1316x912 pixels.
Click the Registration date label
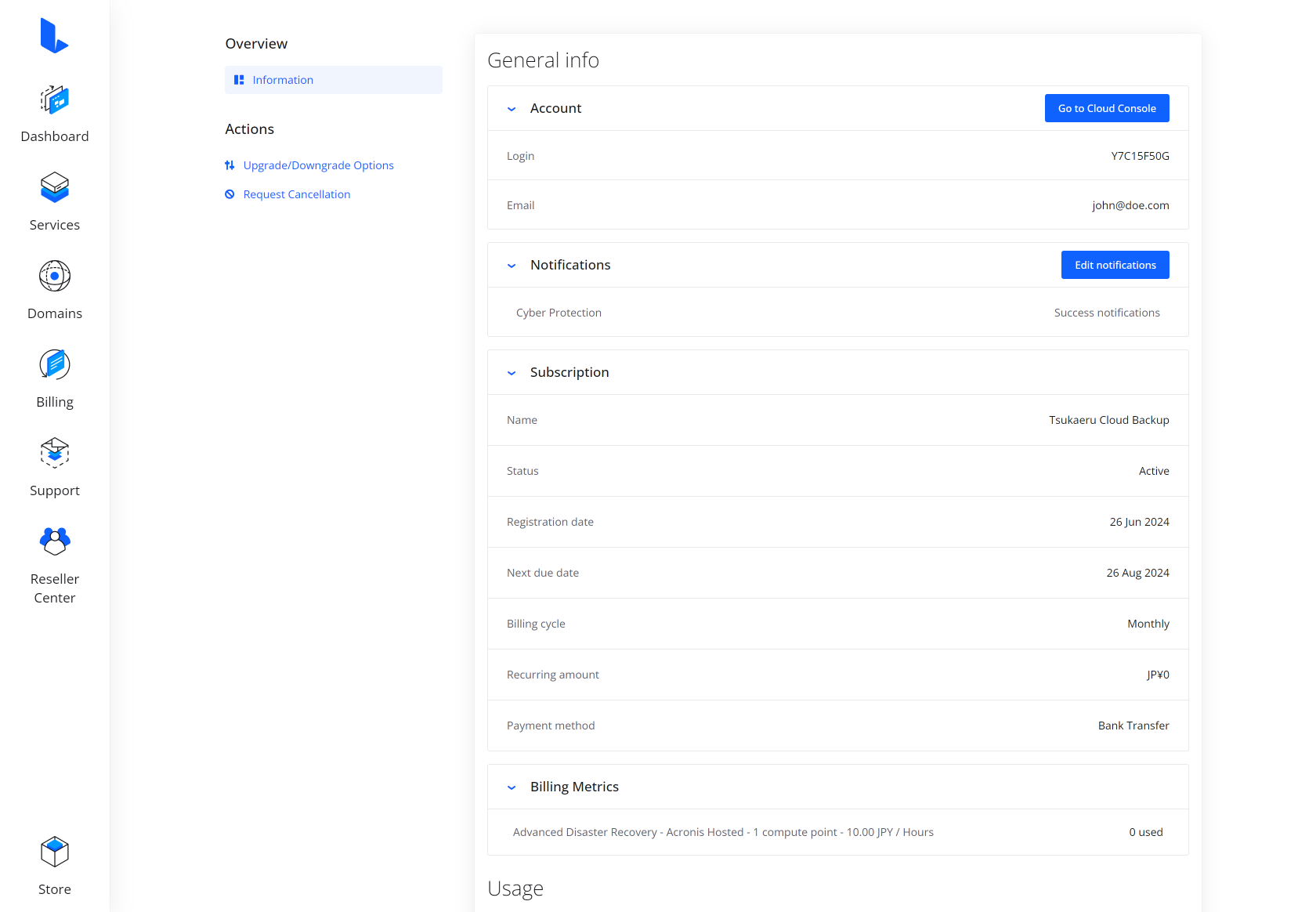[x=550, y=522]
